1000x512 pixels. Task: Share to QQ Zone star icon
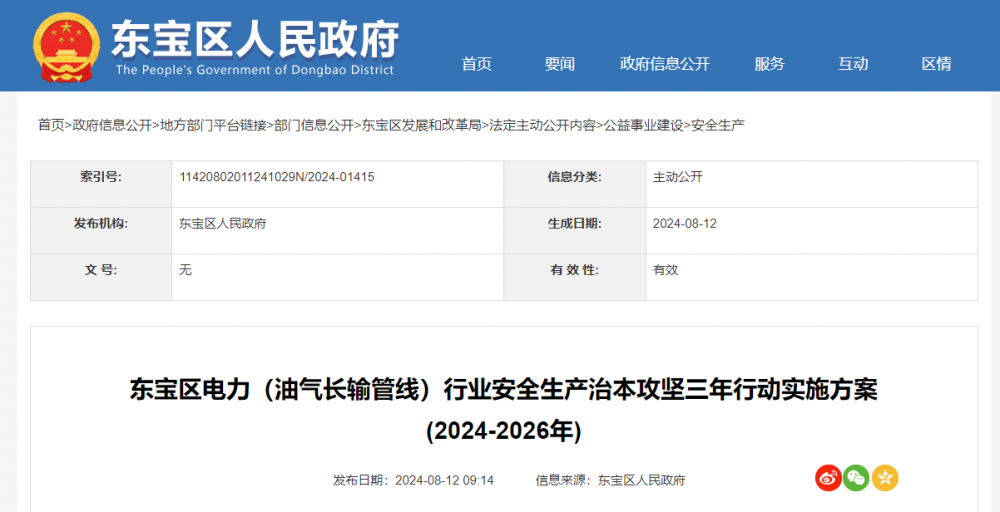click(x=885, y=478)
